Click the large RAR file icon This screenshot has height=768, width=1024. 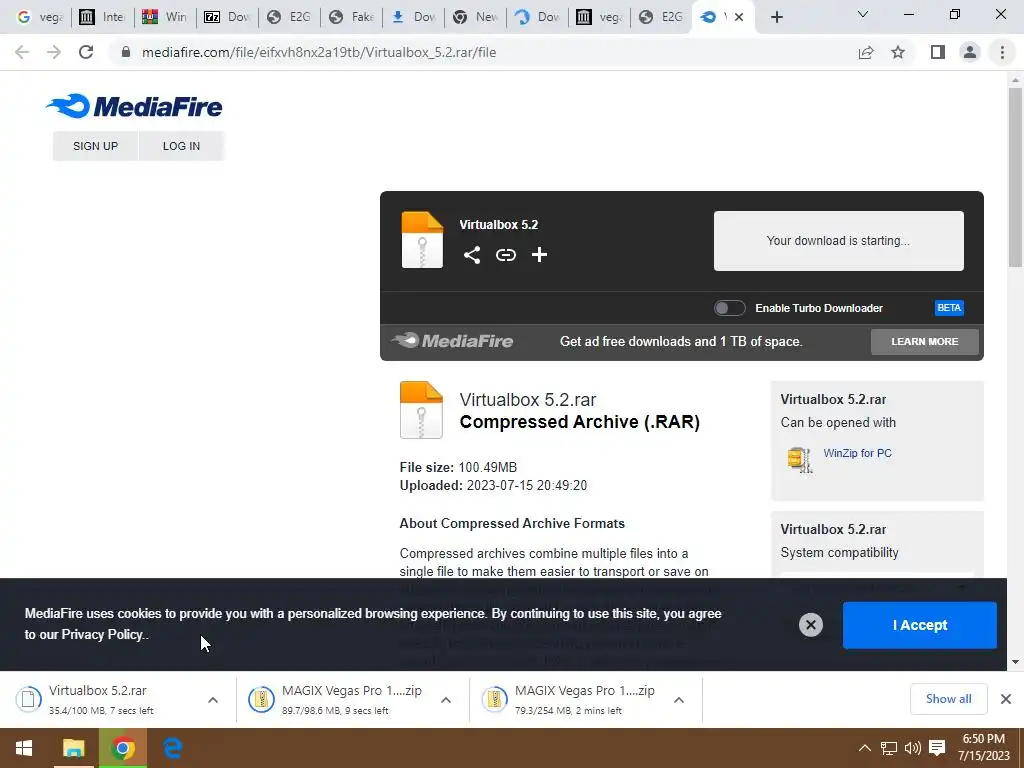tap(421, 409)
